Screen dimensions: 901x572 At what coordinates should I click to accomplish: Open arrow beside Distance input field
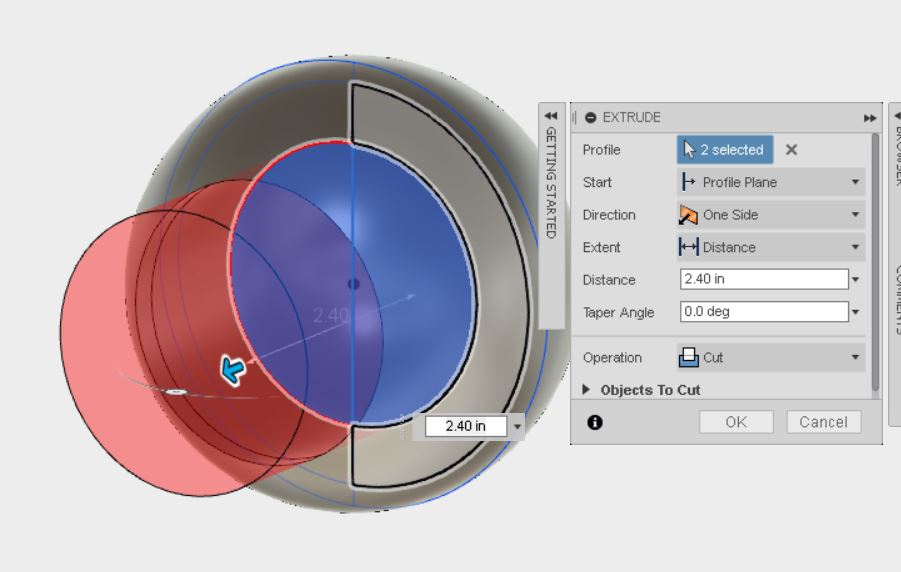856,280
